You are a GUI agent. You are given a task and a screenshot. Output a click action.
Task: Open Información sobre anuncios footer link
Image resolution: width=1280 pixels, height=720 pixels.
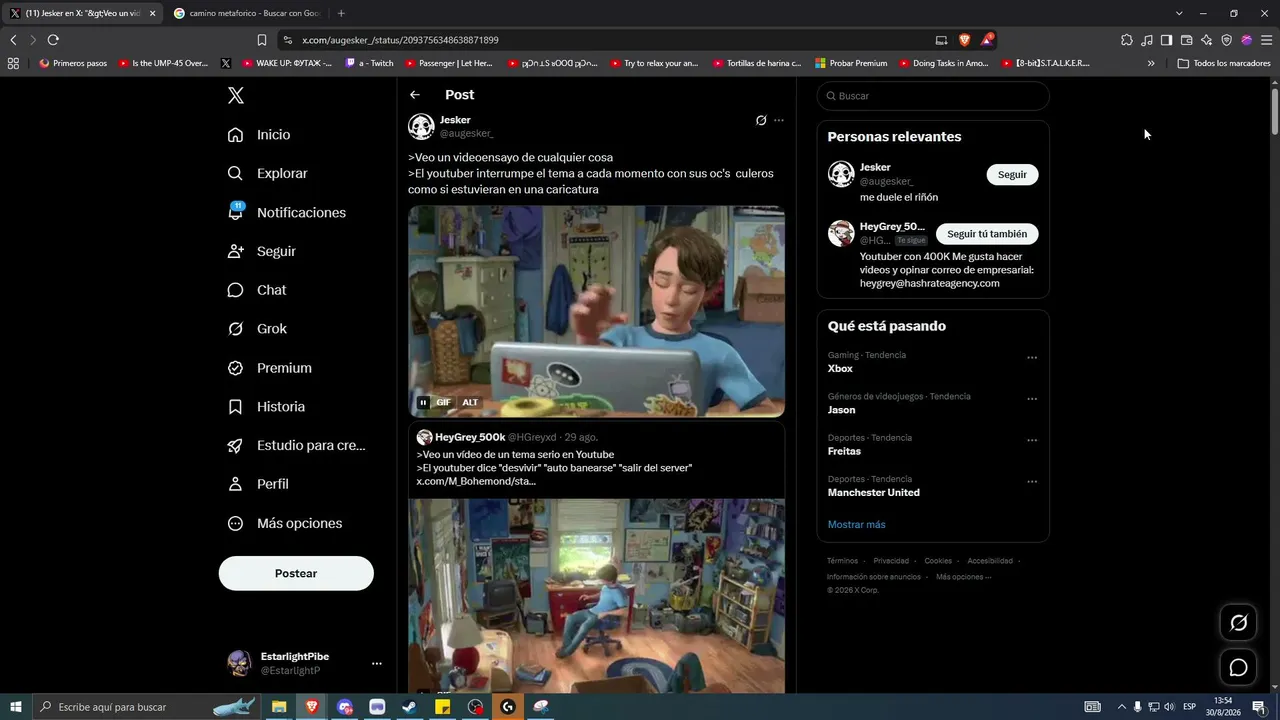(874, 577)
